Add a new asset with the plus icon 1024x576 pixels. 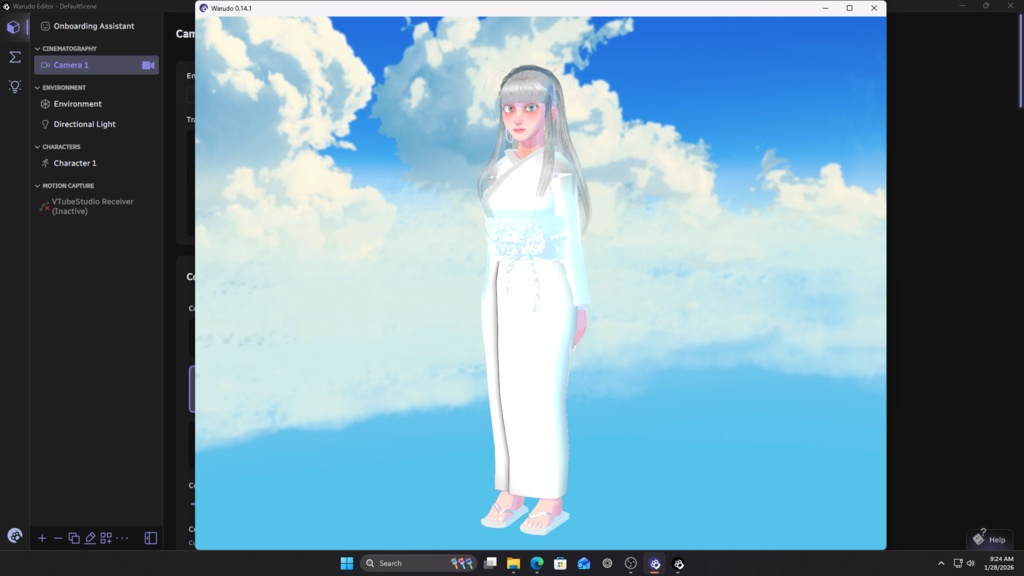(41, 538)
